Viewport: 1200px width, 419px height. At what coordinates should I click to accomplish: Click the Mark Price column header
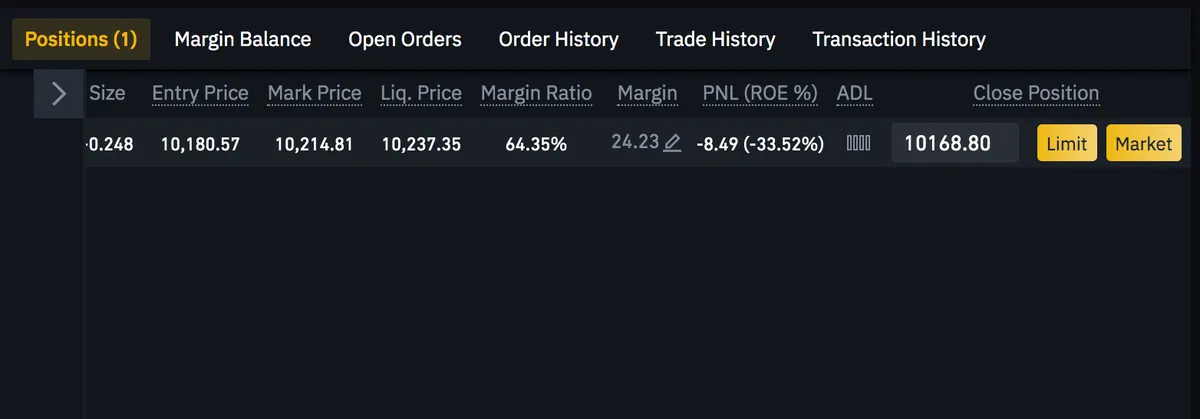315,93
